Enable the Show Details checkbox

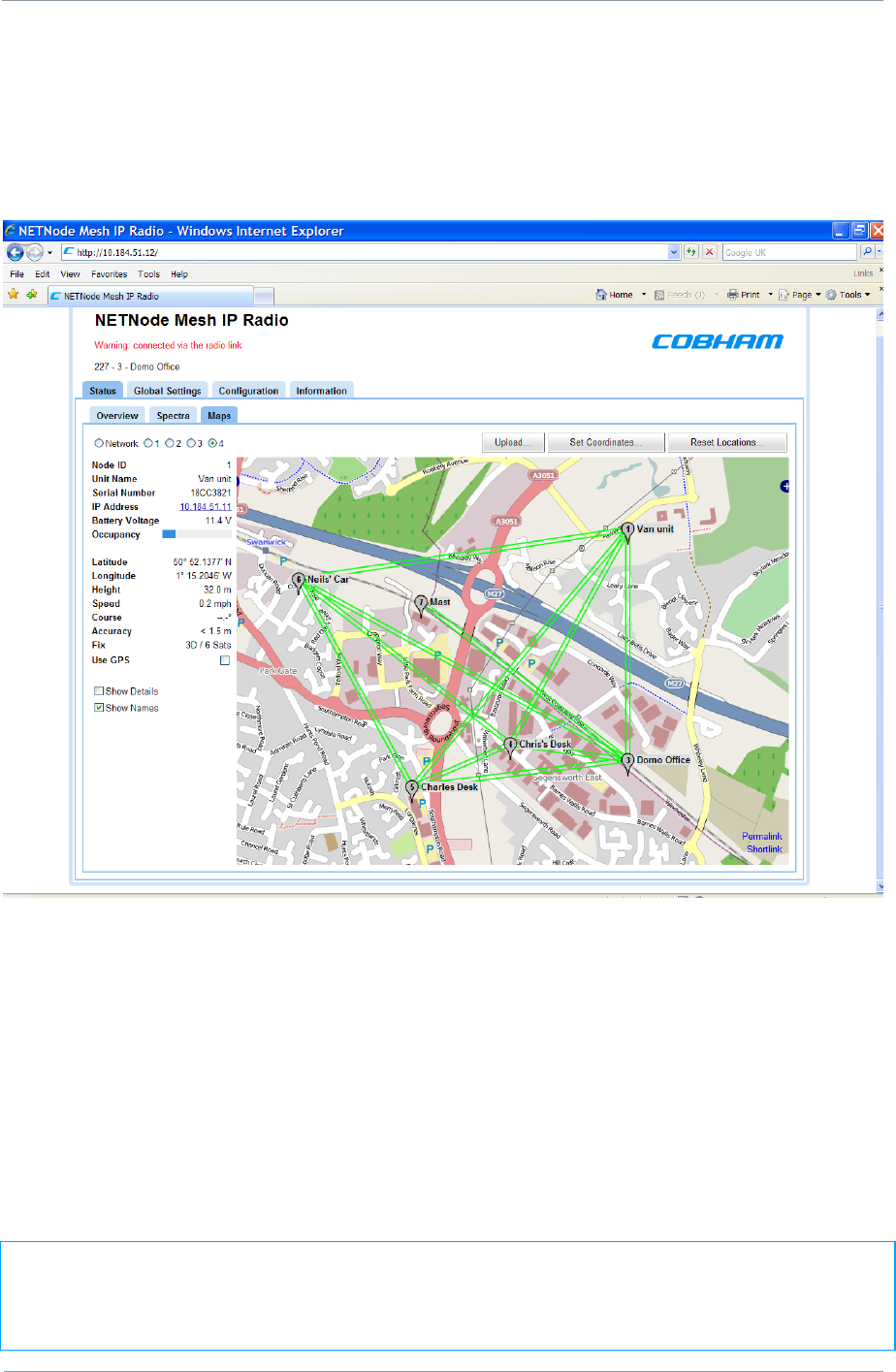tap(99, 691)
